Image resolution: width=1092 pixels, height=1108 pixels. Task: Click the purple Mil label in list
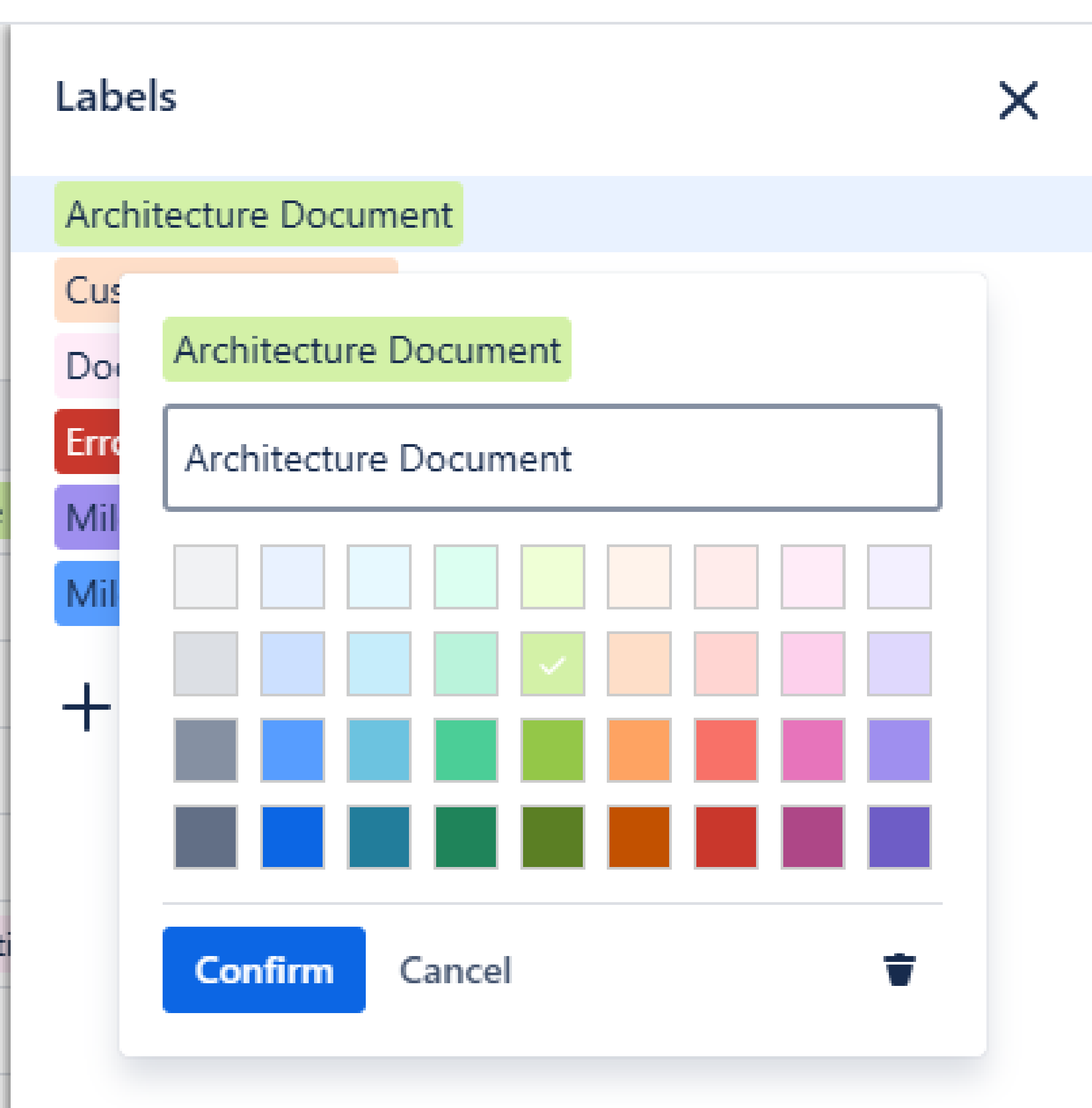point(87,517)
